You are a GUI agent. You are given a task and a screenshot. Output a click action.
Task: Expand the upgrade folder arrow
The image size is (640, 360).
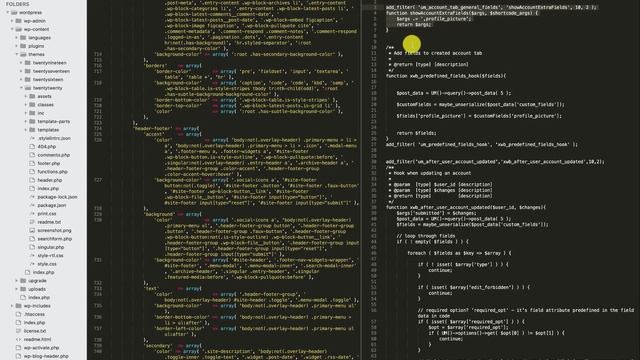click(x=17, y=281)
